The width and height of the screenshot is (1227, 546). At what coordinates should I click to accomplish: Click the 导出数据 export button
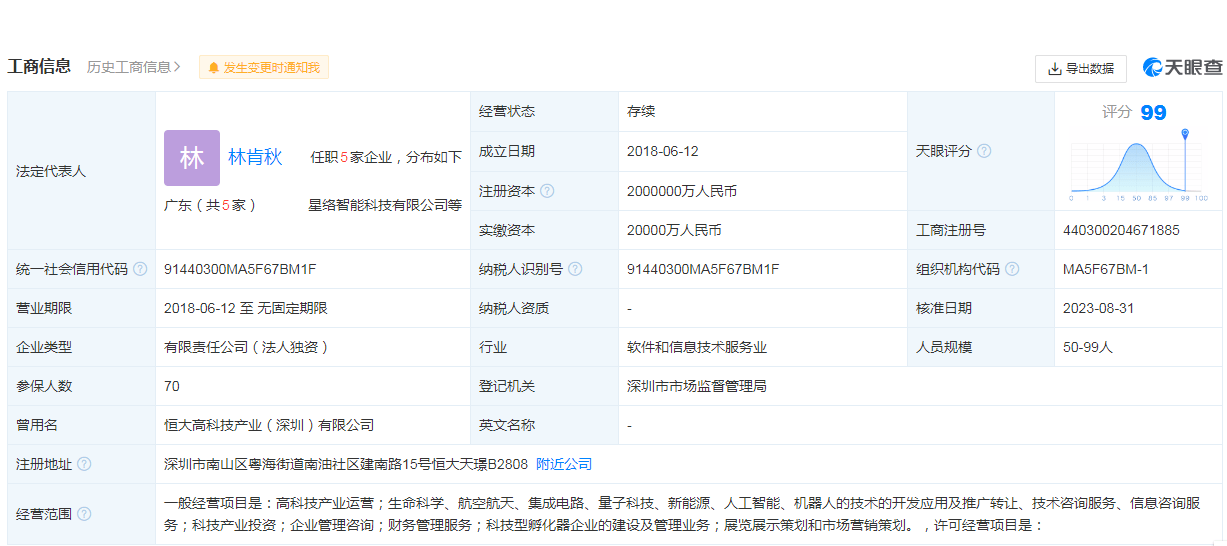tap(1080, 69)
